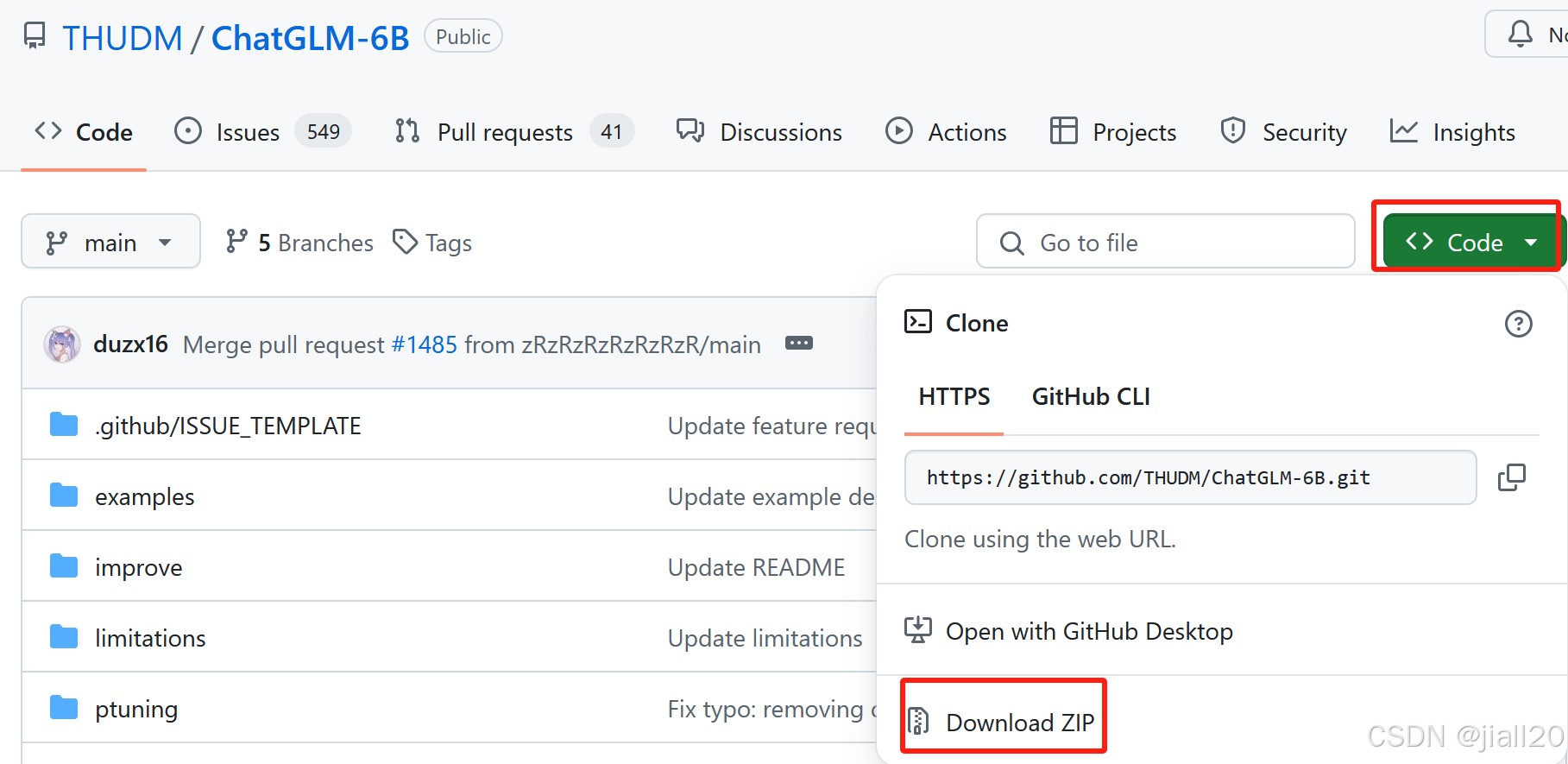
Task: Open the THUDM owner link
Action: coord(122,38)
